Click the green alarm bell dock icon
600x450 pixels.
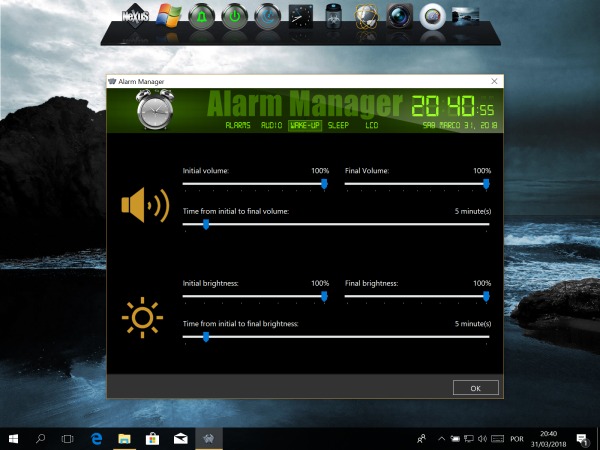[203, 16]
